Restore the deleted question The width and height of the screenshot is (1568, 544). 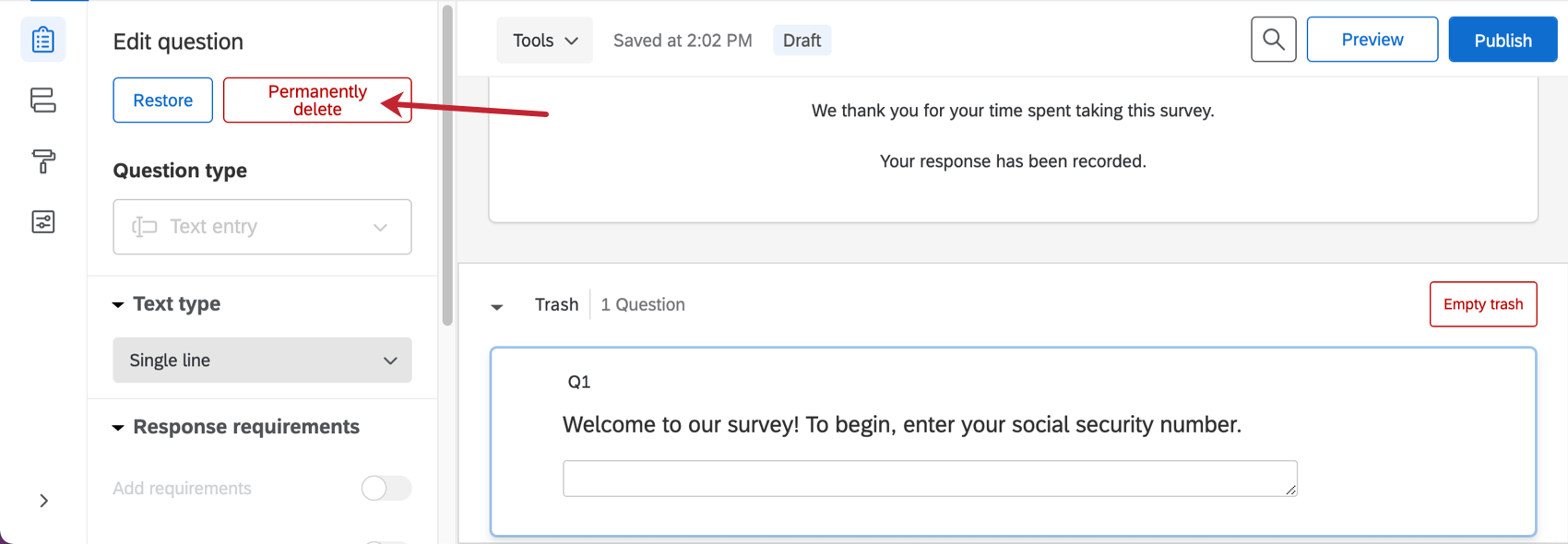click(x=162, y=100)
